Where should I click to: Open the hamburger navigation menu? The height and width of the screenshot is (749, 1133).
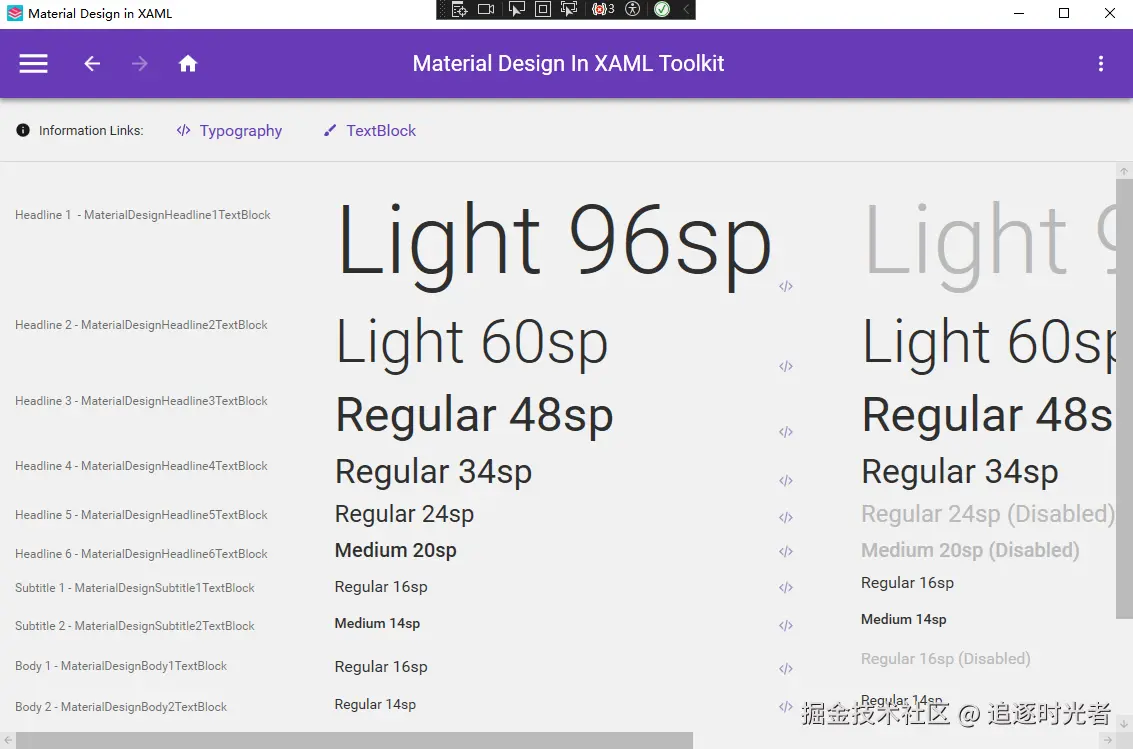33,64
